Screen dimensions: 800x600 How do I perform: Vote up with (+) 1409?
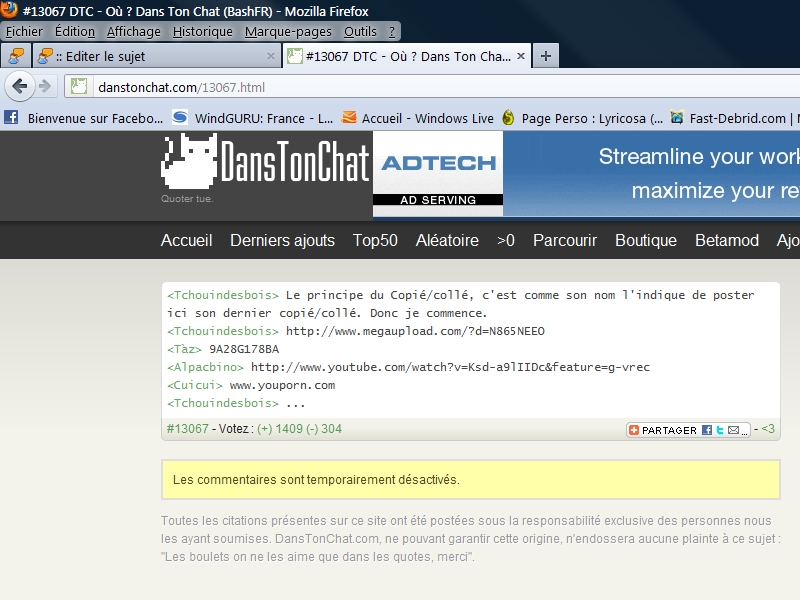tap(280, 429)
